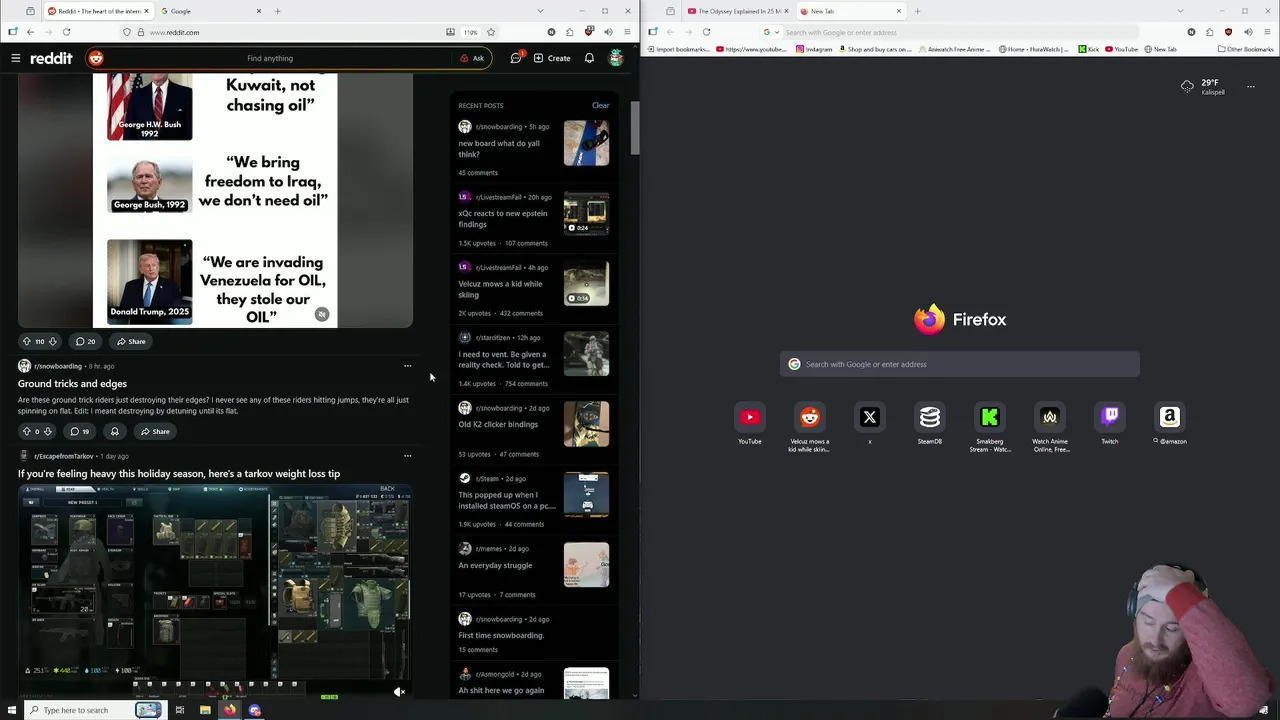Viewport: 1280px width, 720px height.
Task: Close the Reddit tab in left browser
Action: [x=146, y=11]
